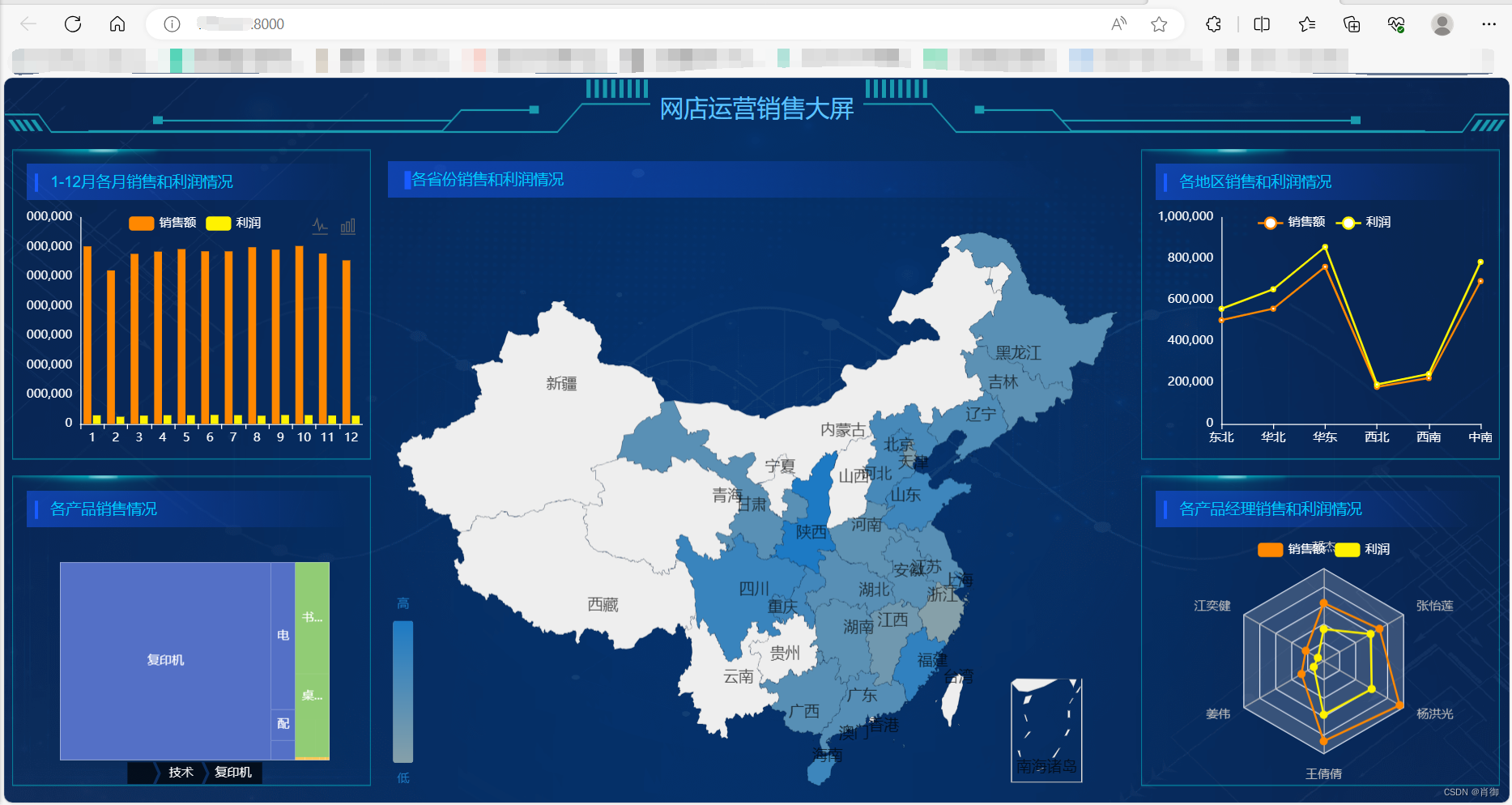Open split screen view
Viewport: 1512px width, 805px height.
(x=1262, y=24)
